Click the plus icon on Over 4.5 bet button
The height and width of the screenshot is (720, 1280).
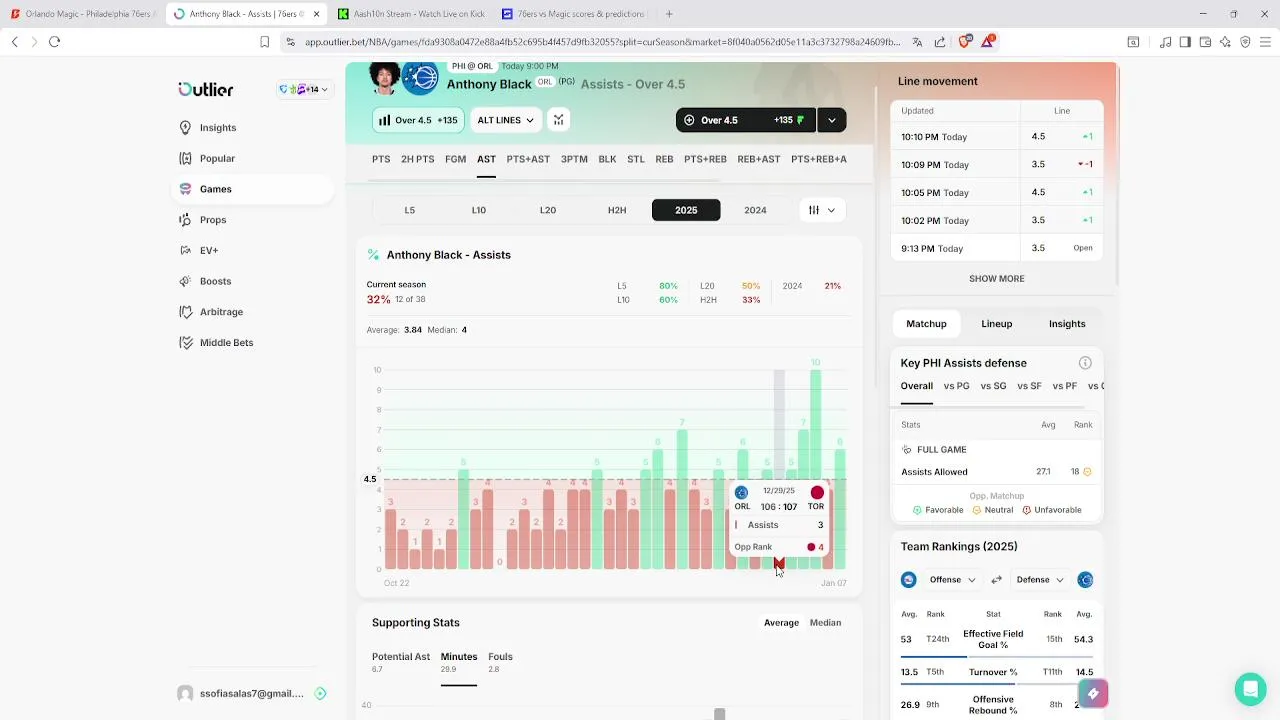(x=689, y=120)
